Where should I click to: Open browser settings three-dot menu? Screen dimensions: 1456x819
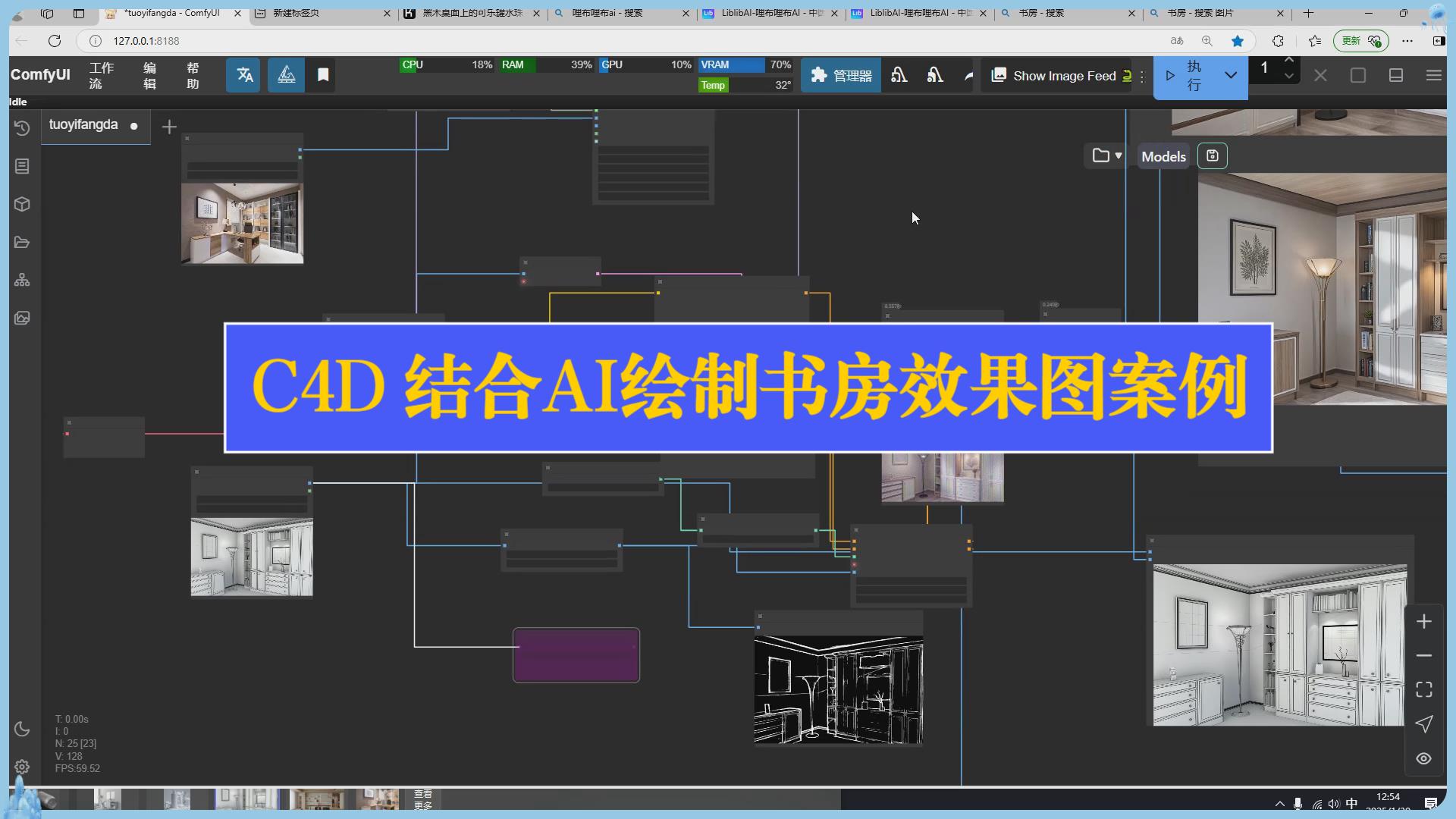tap(1407, 41)
